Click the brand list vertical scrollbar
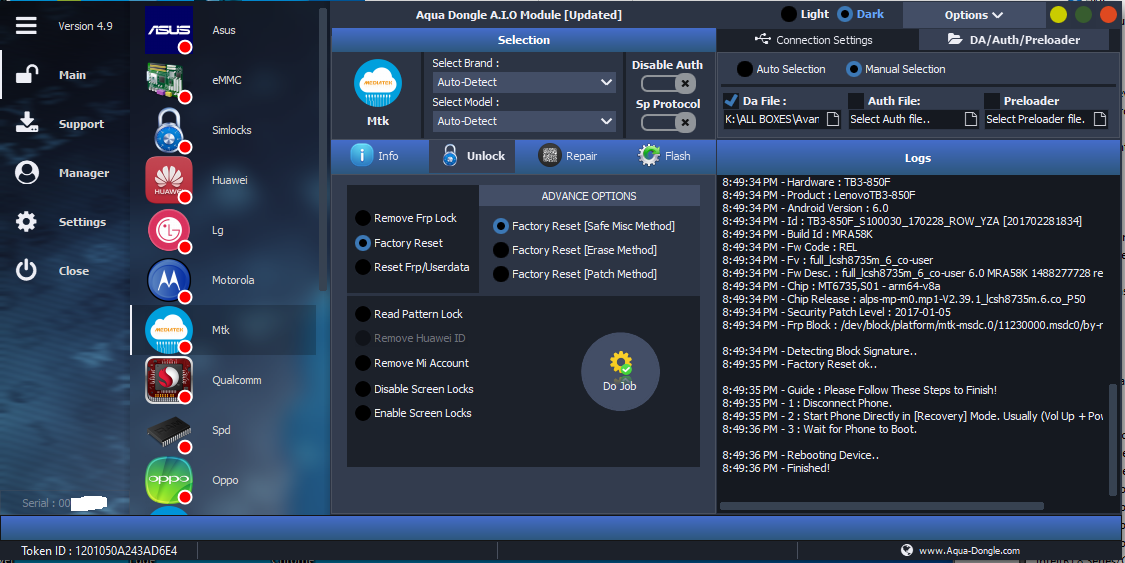The height and width of the screenshot is (563, 1125). [x=322, y=149]
